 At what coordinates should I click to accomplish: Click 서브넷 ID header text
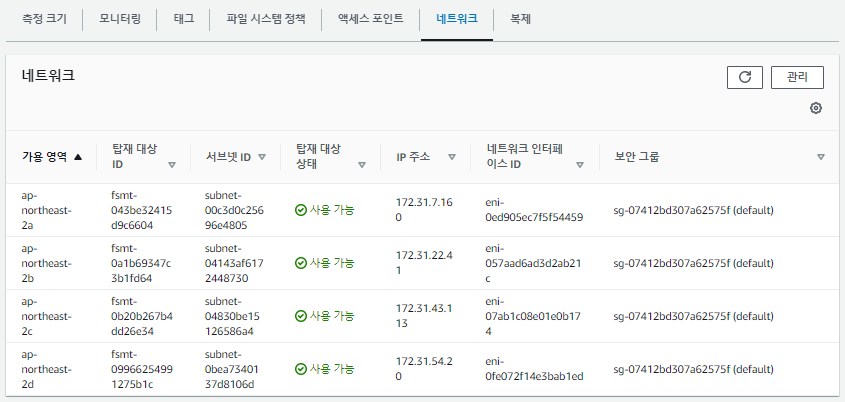coord(228,157)
